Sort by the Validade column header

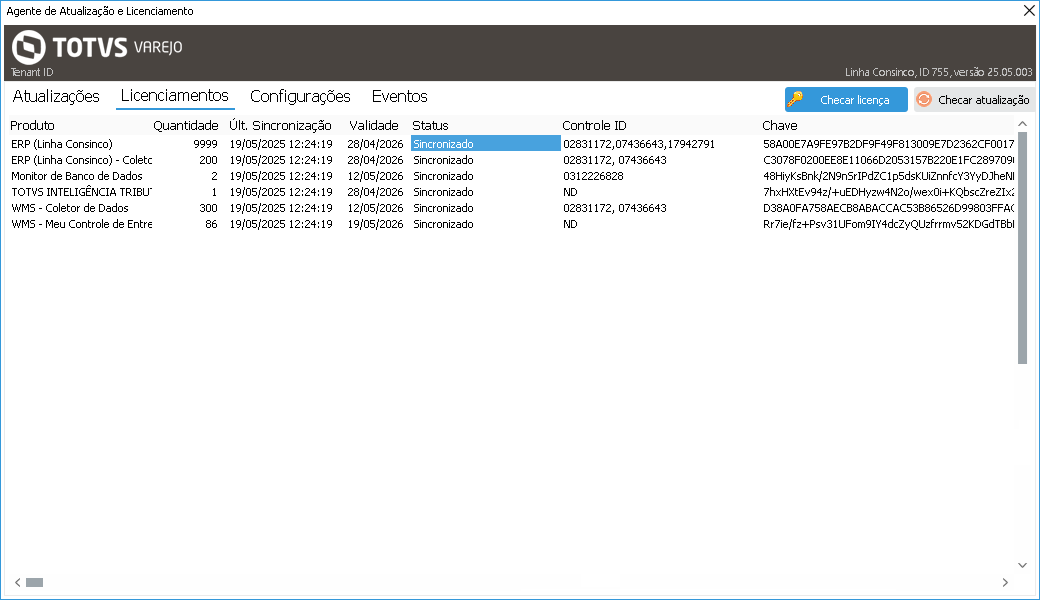tap(373, 125)
